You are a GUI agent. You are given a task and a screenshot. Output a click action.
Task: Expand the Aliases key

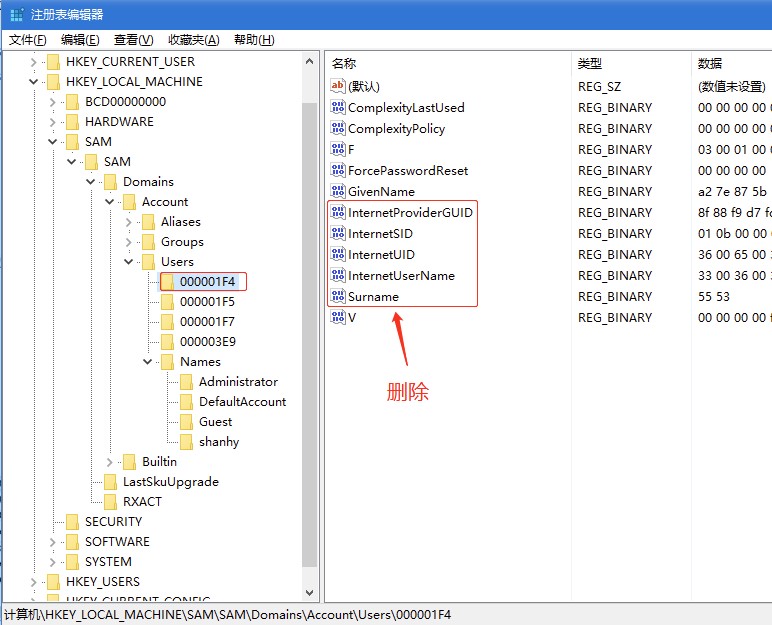129,222
